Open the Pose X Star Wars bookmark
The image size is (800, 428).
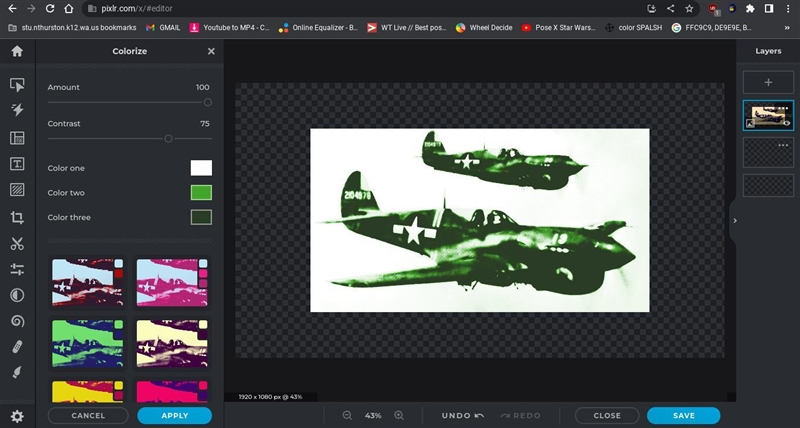pos(559,28)
